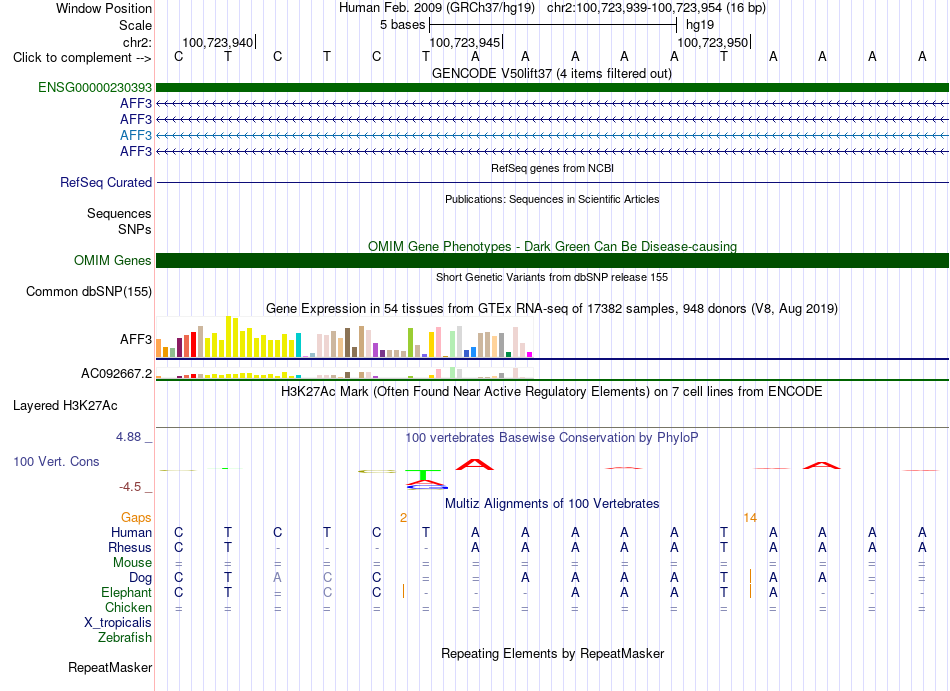Click the green T logo in conservation track
950x691 pixels.
point(424,474)
